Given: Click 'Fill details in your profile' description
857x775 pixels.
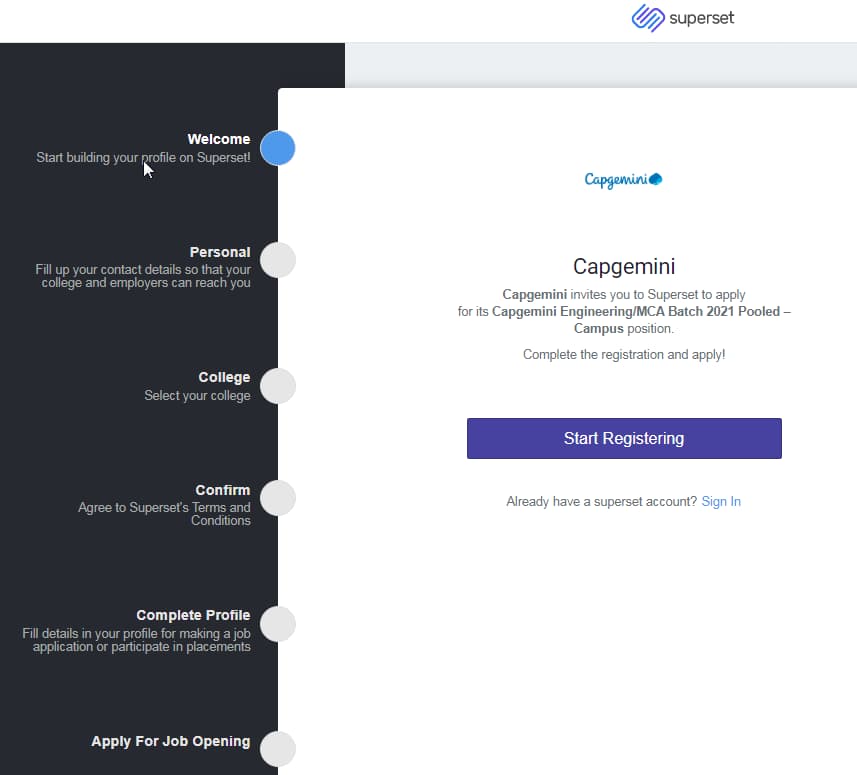Looking at the screenshot, I should (x=137, y=640).
